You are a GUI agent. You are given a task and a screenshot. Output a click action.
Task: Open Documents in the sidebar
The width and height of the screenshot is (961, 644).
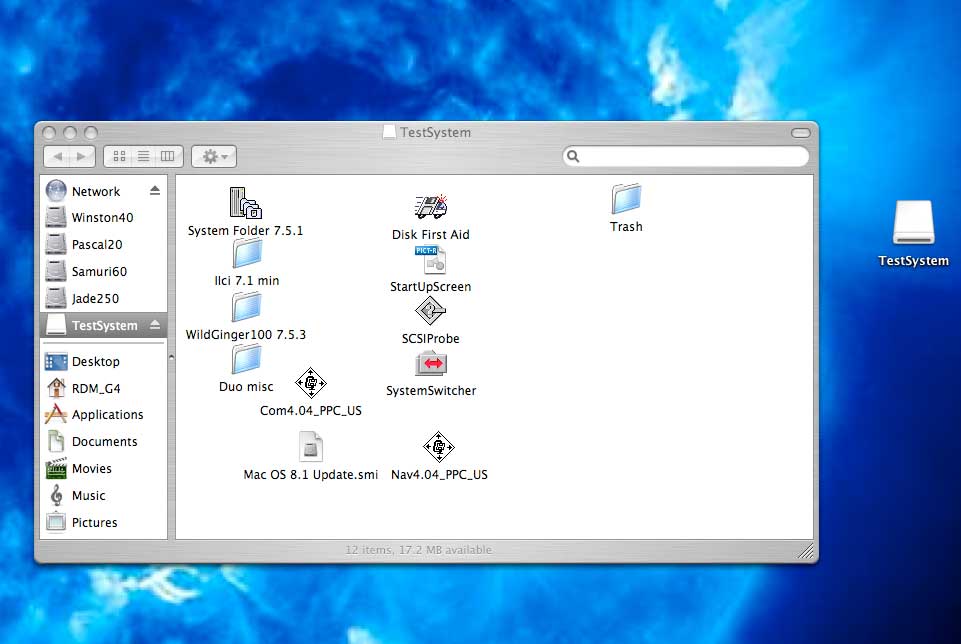[x=104, y=442]
